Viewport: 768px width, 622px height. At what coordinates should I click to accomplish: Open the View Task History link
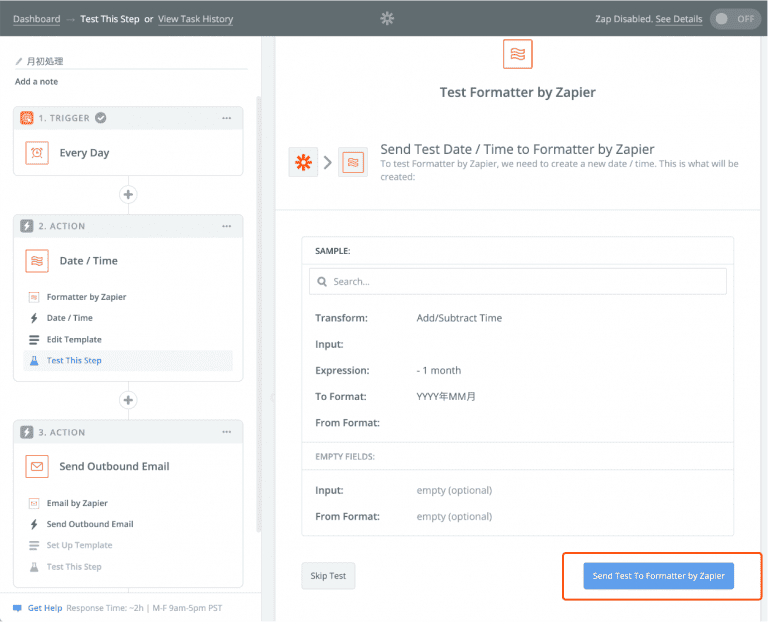point(195,19)
